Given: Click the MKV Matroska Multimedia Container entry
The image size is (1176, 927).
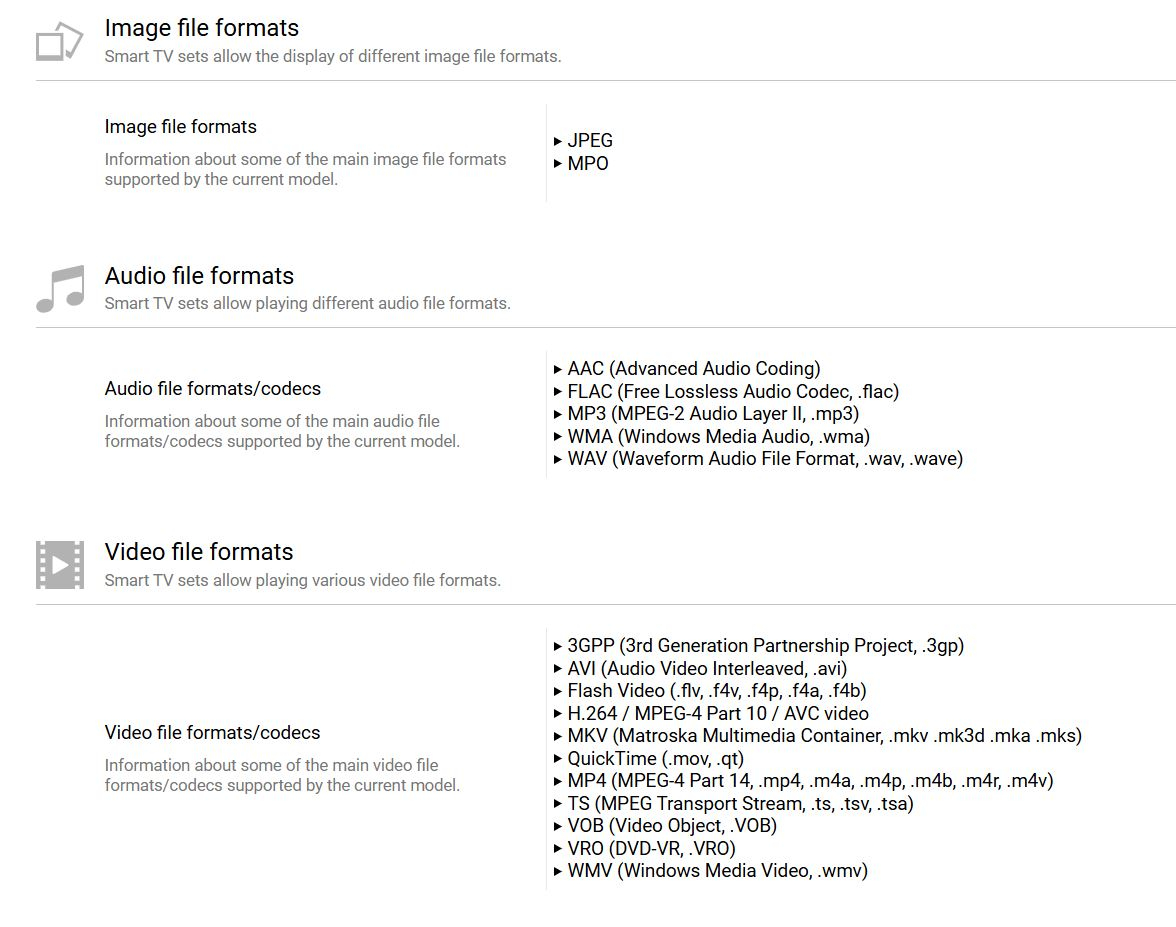Looking at the screenshot, I should pos(824,736).
